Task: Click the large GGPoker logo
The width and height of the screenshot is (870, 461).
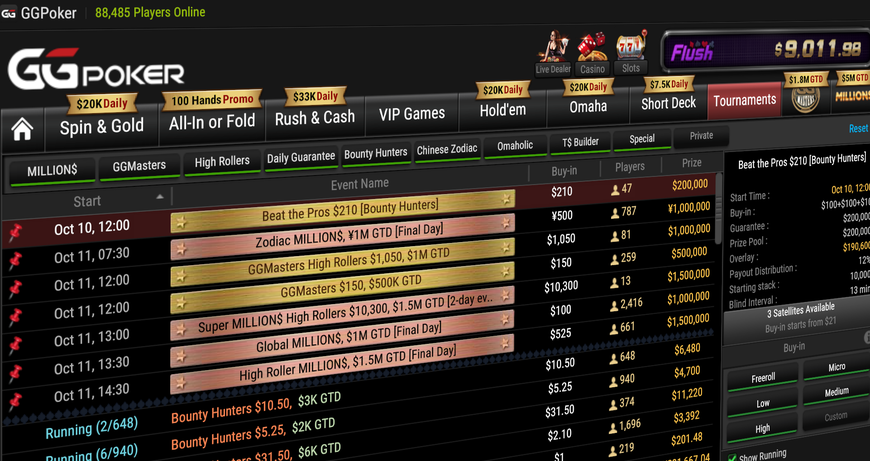Action: (x=95, y=69)
